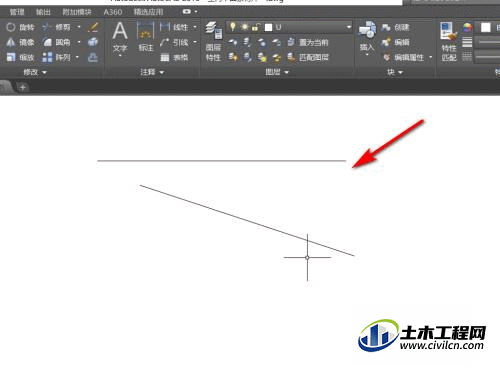The image size is (500, 375).
Task: Click the linetype icon in properties panel
Action: click(x=467, y=57)
